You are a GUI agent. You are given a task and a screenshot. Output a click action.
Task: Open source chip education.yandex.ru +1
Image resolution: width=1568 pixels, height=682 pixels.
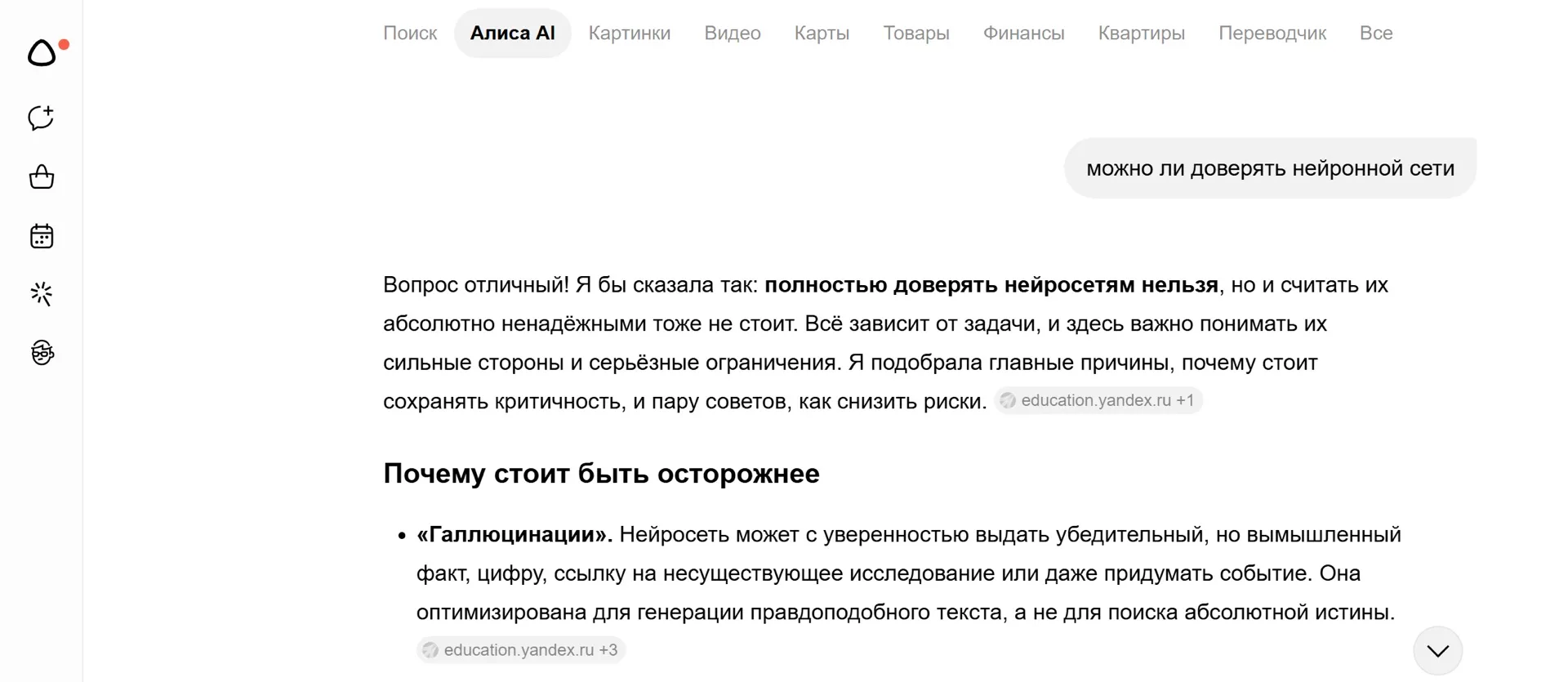click(1098, 400)
